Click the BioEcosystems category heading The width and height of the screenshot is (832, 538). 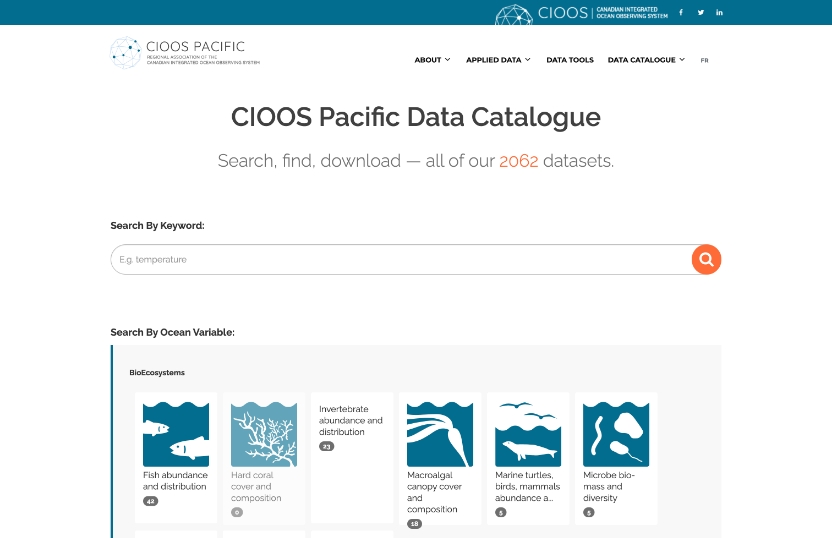[157, 373]
